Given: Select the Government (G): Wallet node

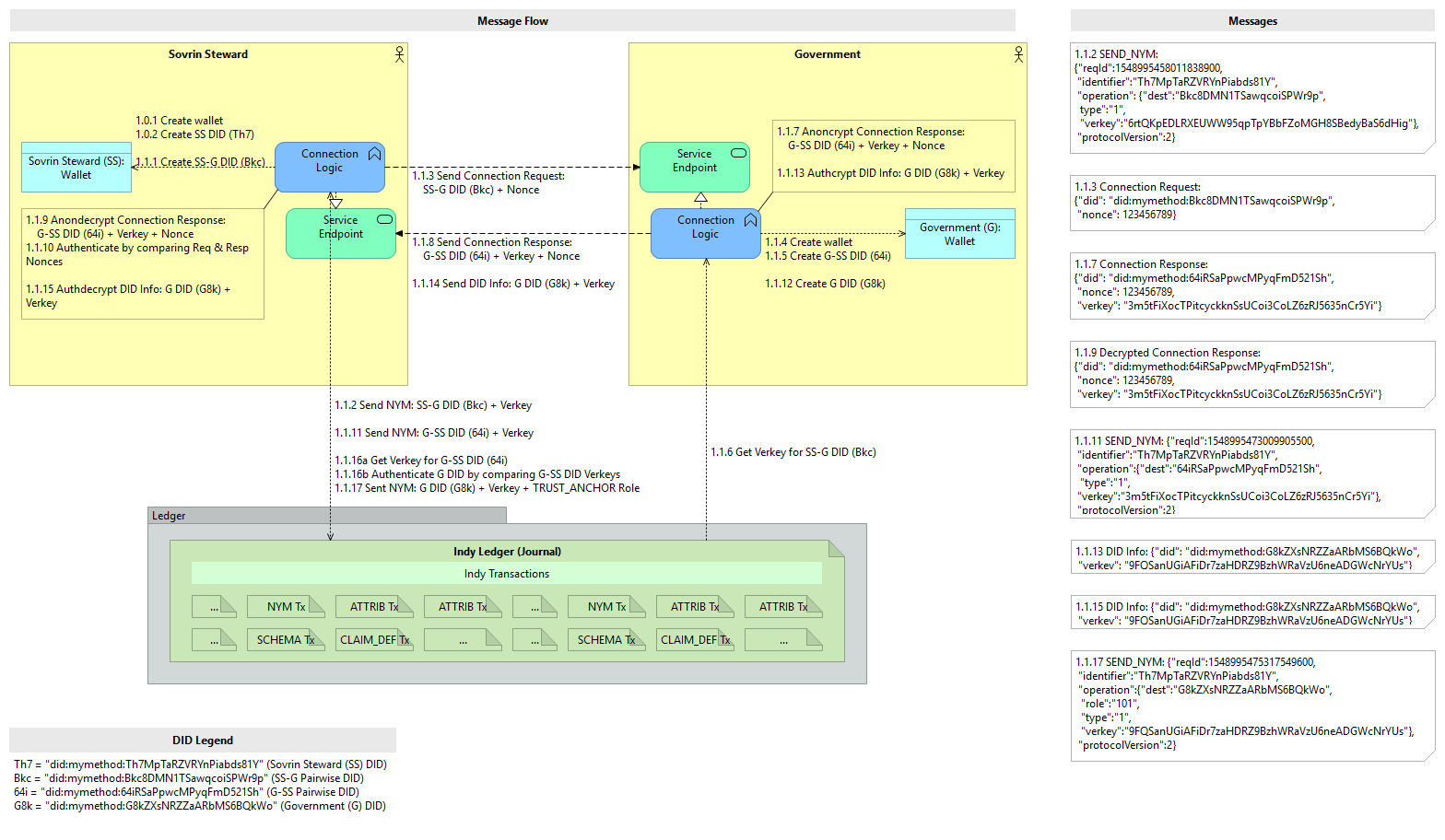Looking at the screenshot, I should click(959, 234).
